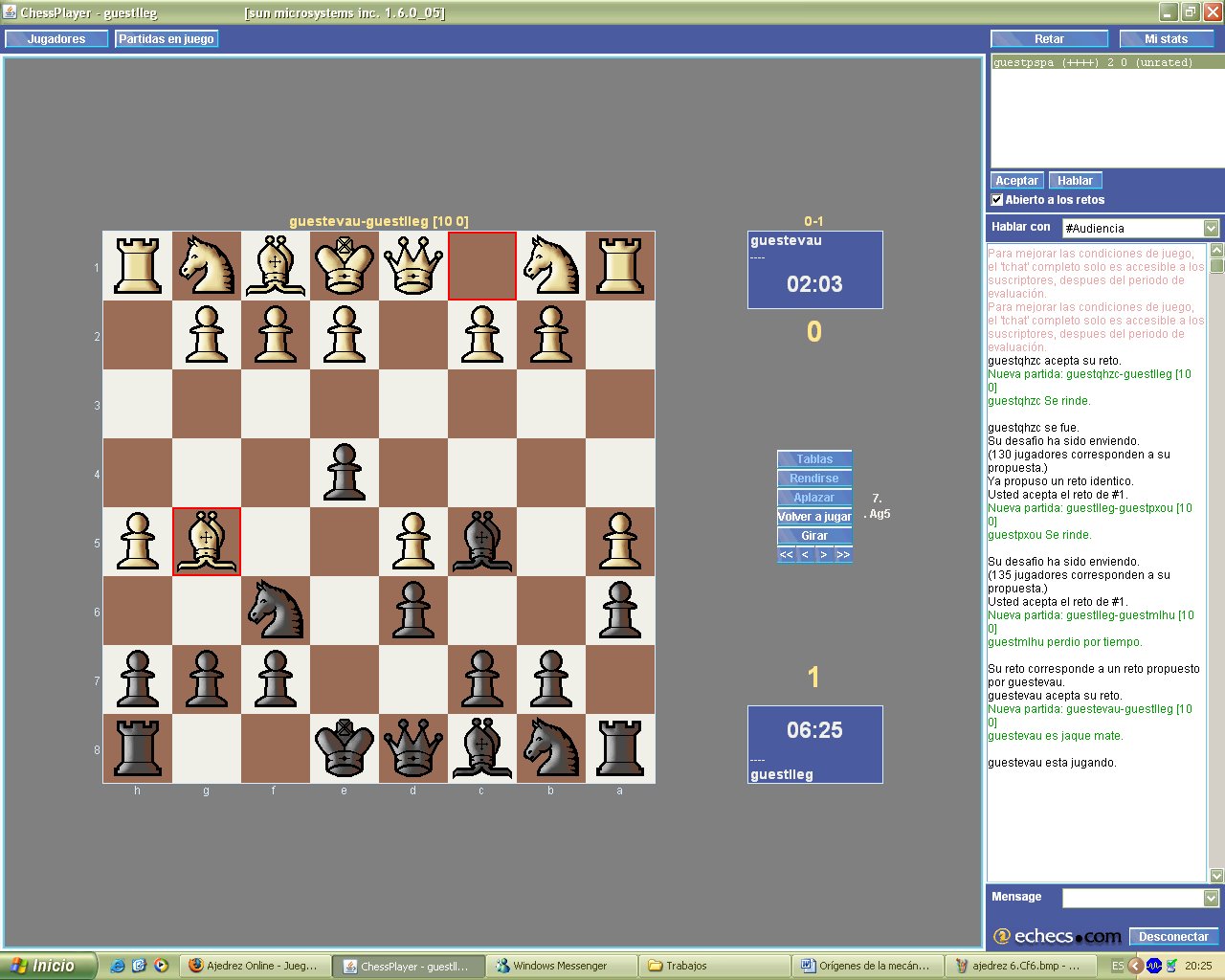Click the Mensage input field
The height and width of the screenshot is (980, 1225).
(1132, 898)
